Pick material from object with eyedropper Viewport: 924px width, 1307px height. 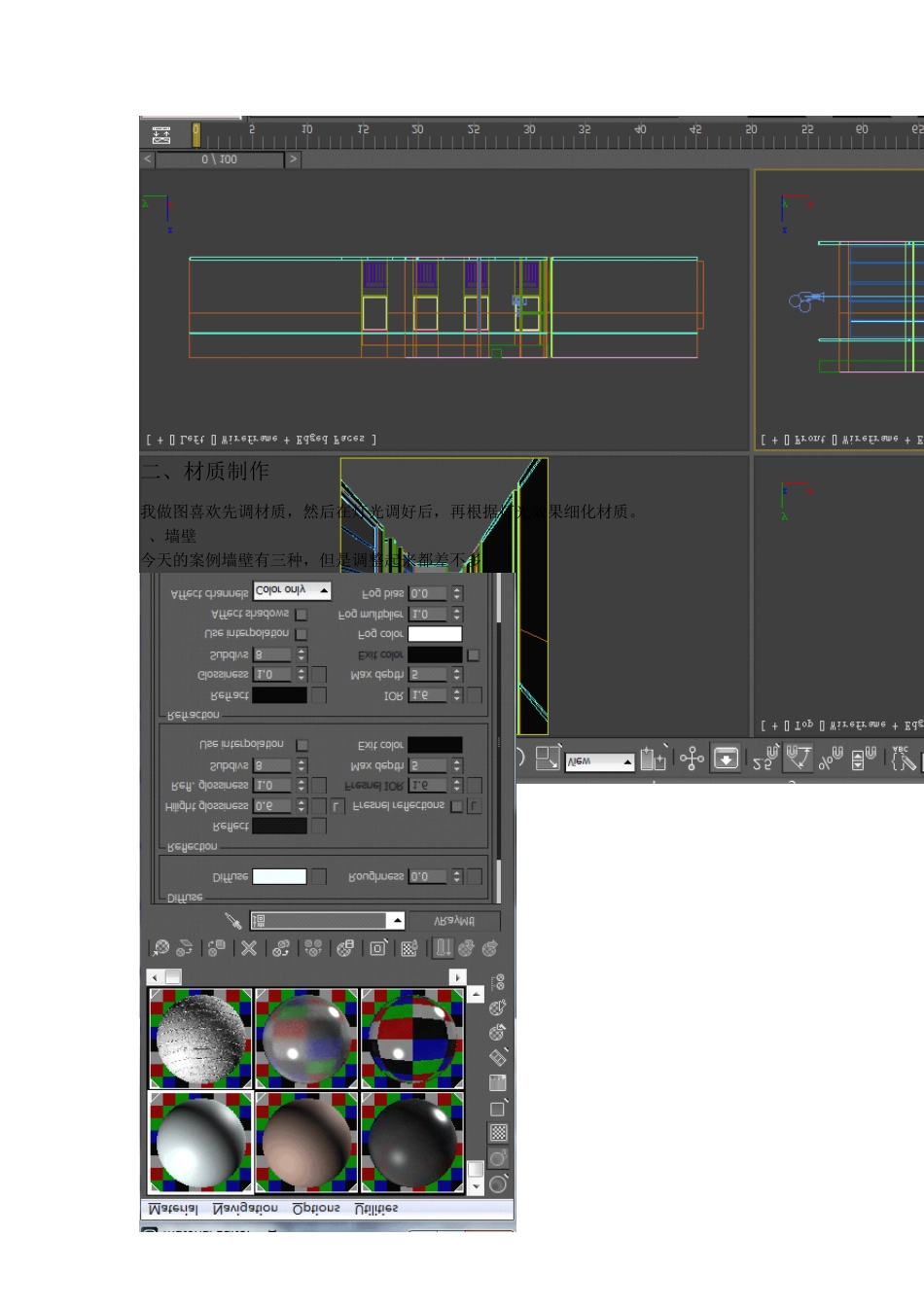tap(233, 920)
